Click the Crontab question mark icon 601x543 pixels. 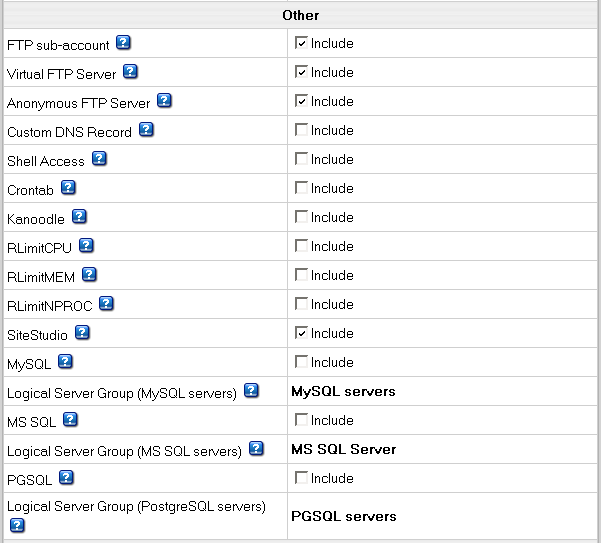click(68, 188)
